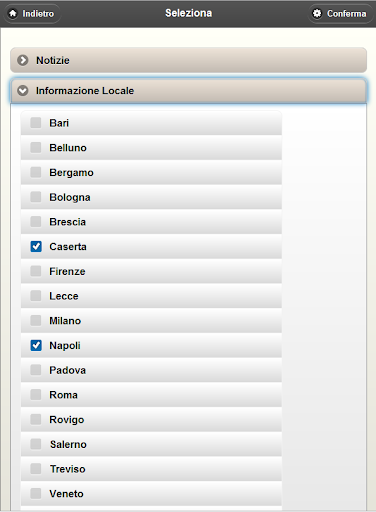376x512 pixels.
Task: Expand the Notizie section
Action: 189,60
